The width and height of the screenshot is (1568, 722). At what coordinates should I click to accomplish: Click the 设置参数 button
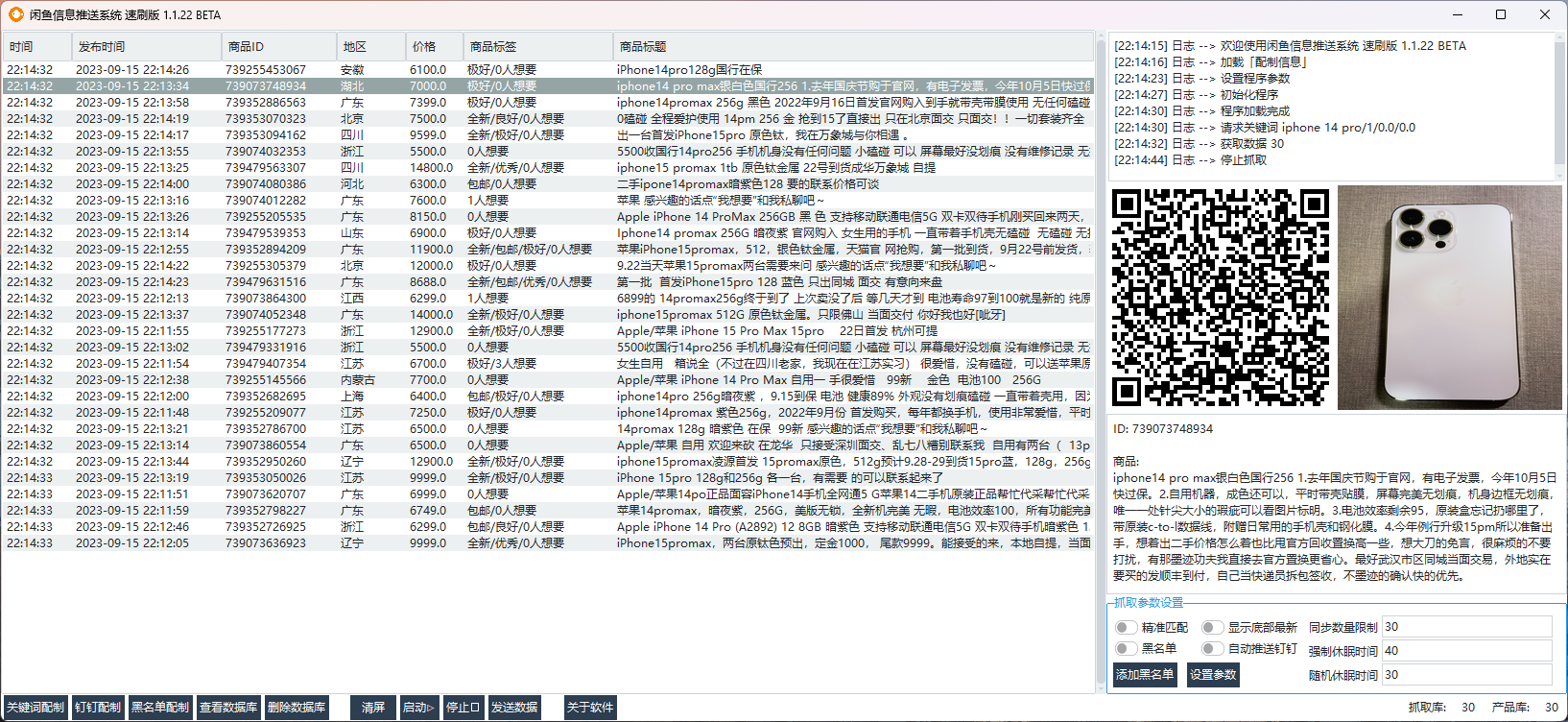click(1213, 675)
